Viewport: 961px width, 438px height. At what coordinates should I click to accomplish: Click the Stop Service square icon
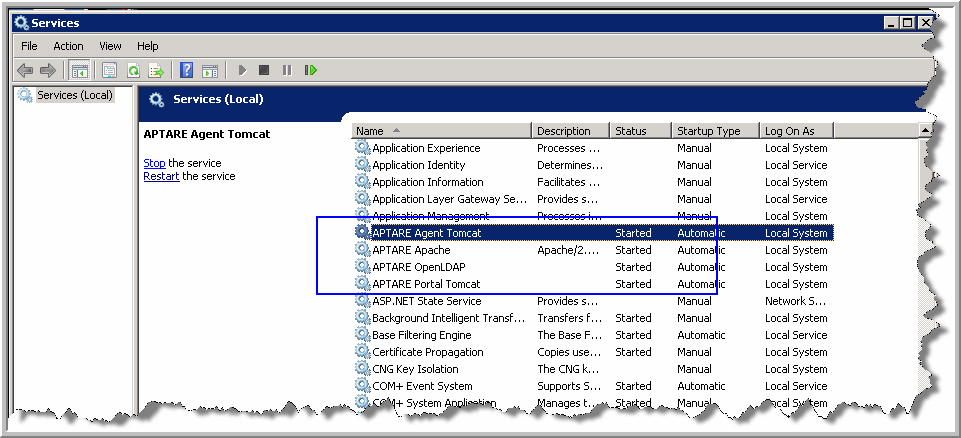[x=264, y=70]
